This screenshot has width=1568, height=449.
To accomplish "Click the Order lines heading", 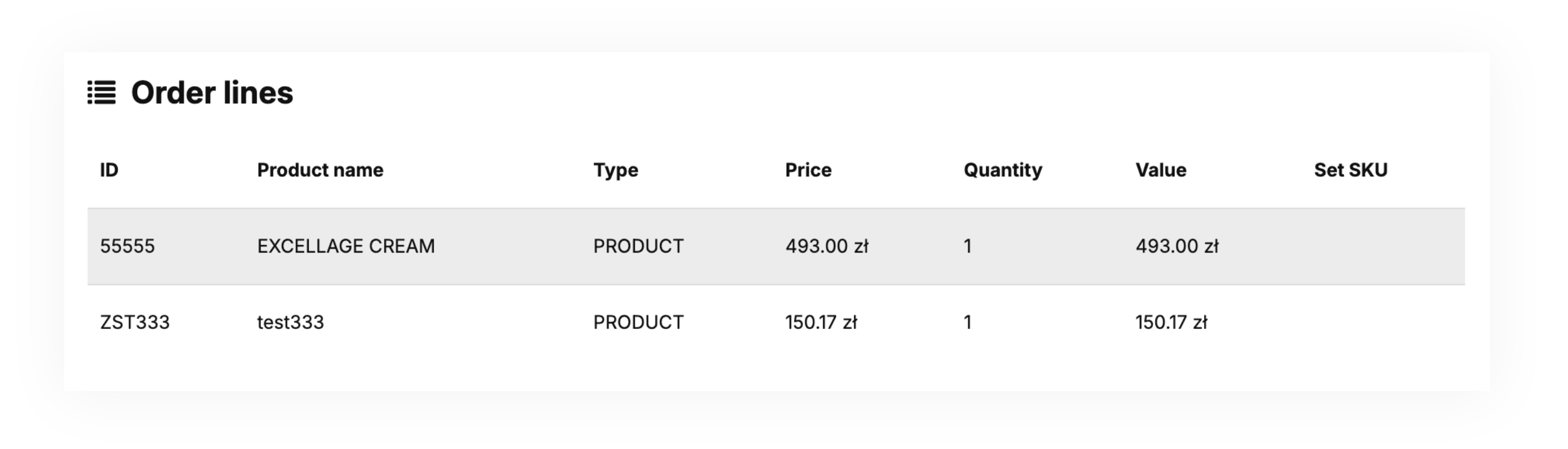I will [x=212, y=92].
